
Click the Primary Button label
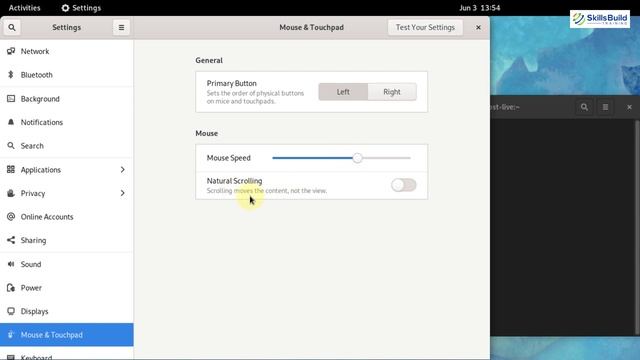[x=231, y=83]
